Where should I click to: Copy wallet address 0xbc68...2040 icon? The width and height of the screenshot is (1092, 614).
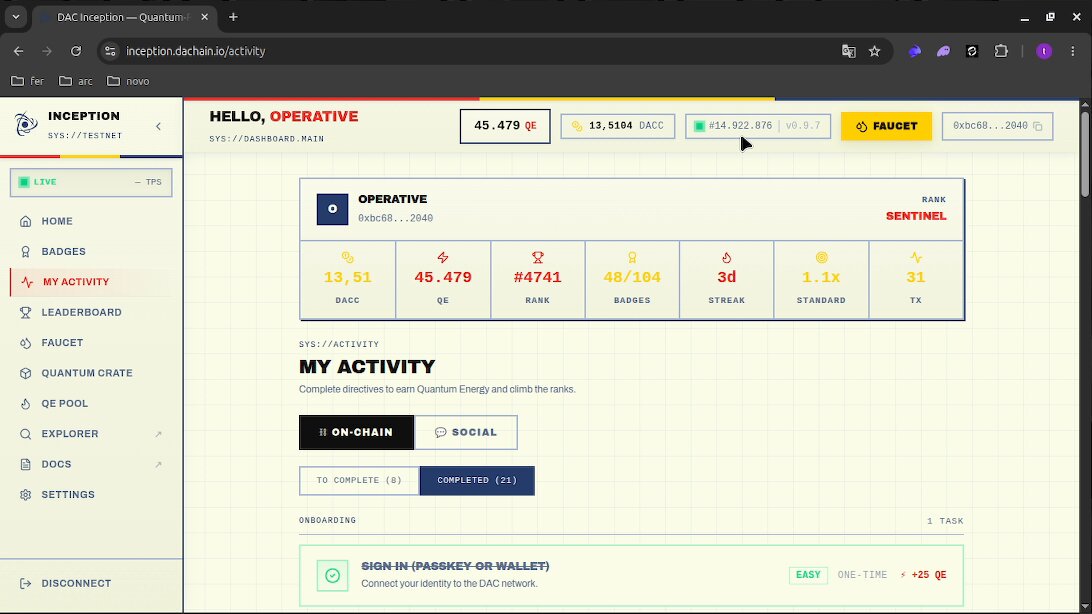1038,126
